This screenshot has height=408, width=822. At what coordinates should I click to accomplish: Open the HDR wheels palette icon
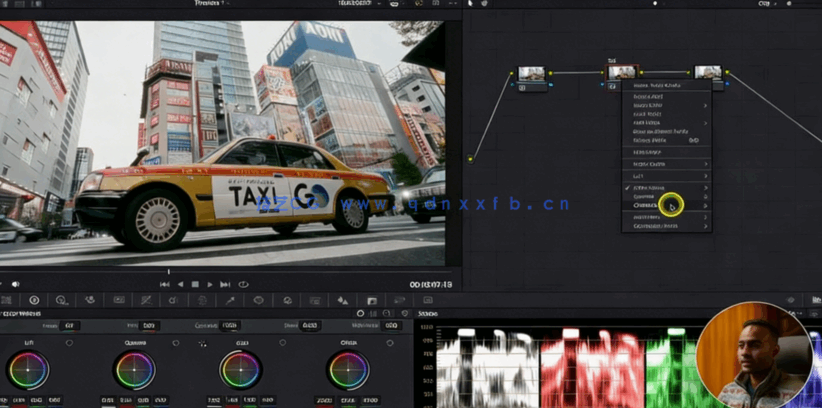pos(62,300)
